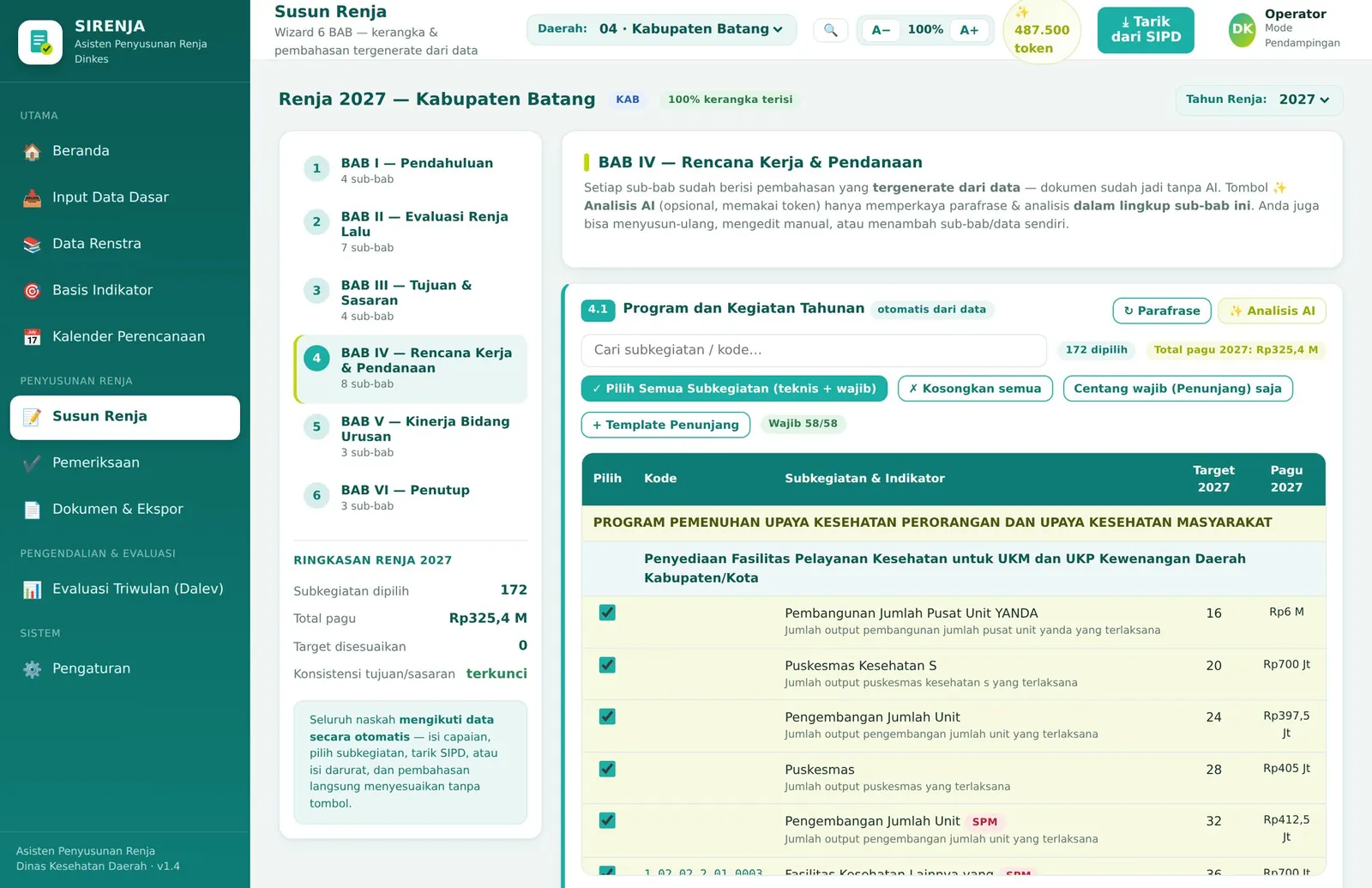Click the Kalender Perencanaan calendar icon
Screen dimensions: 1372x888
pos(32,337)
